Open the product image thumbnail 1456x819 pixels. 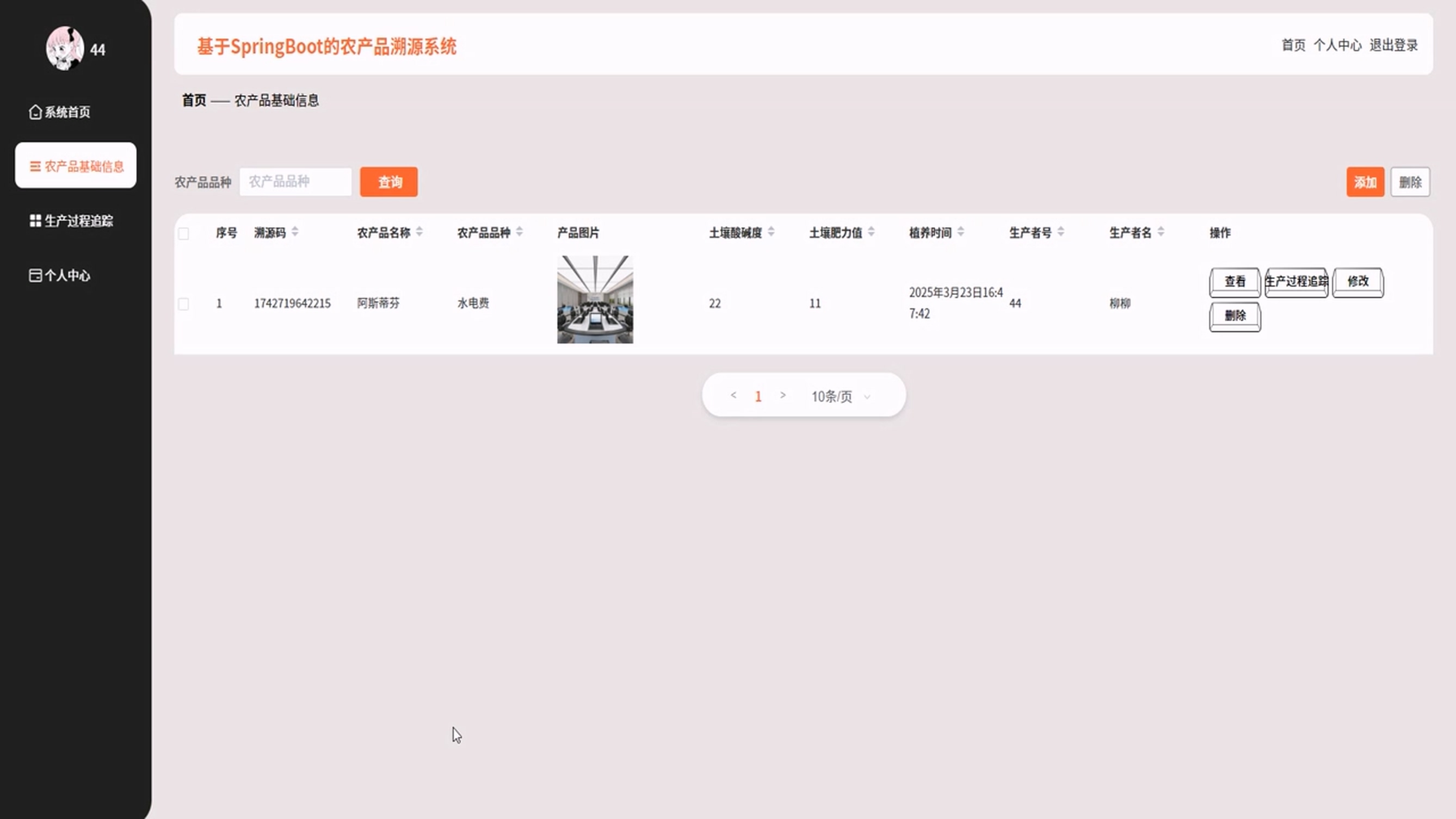coord(595,299)
